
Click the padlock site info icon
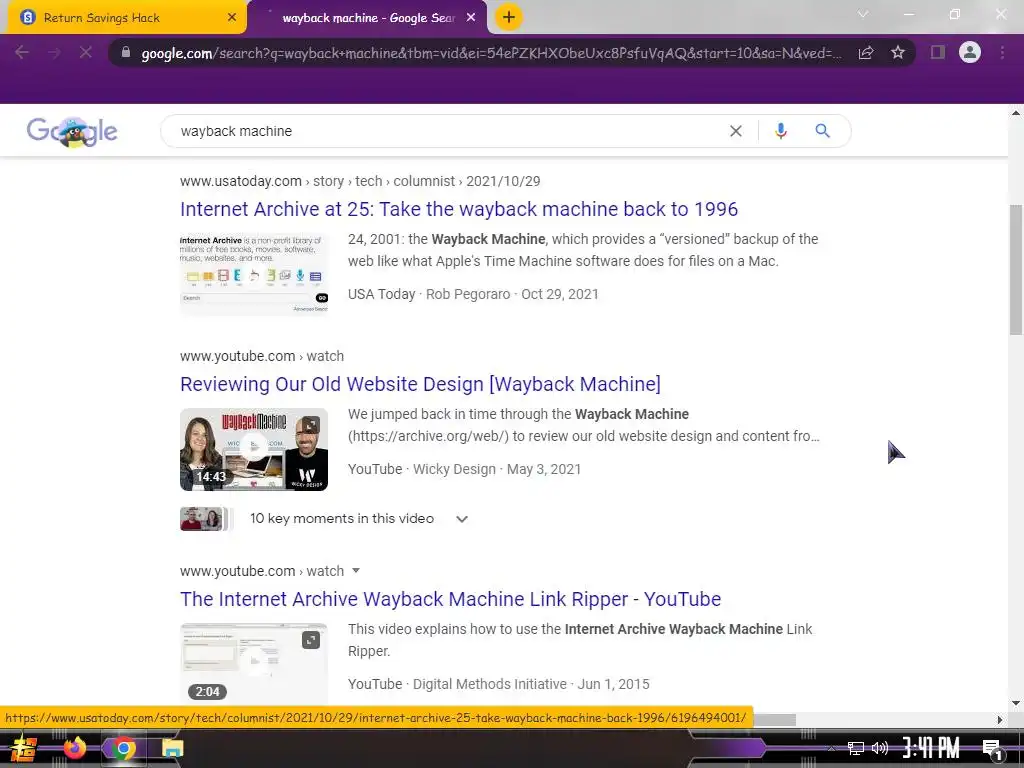point(126,52)
